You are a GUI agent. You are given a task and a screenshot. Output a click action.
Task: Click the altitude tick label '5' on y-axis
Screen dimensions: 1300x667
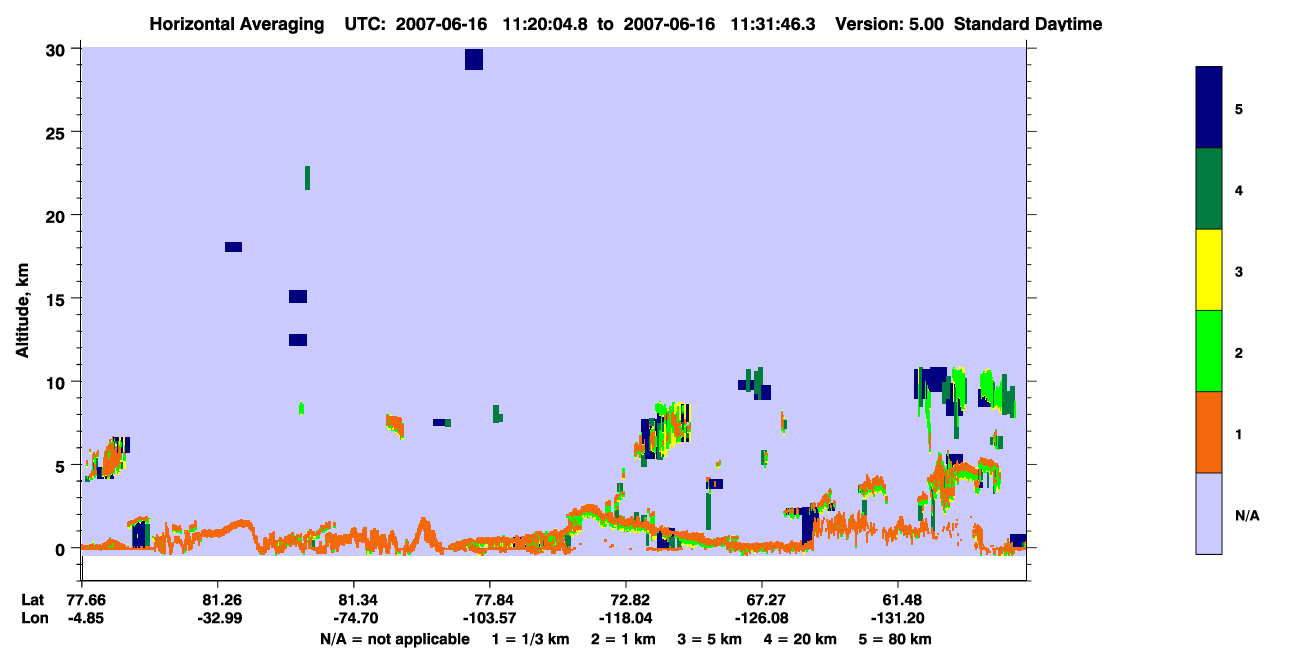[62, 465]
